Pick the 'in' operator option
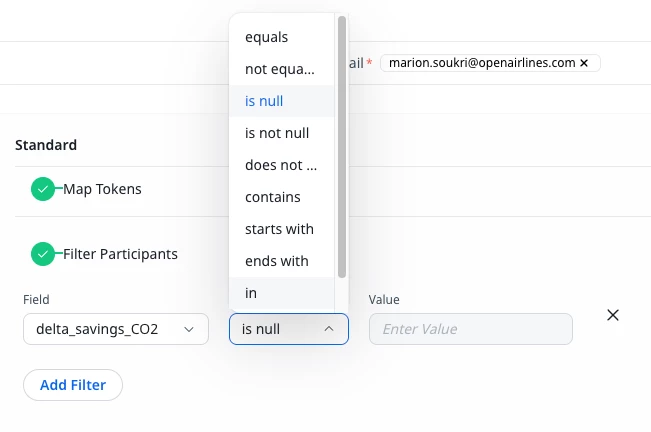The height and width of the screenshot is (432, 651). coord(251,293)
